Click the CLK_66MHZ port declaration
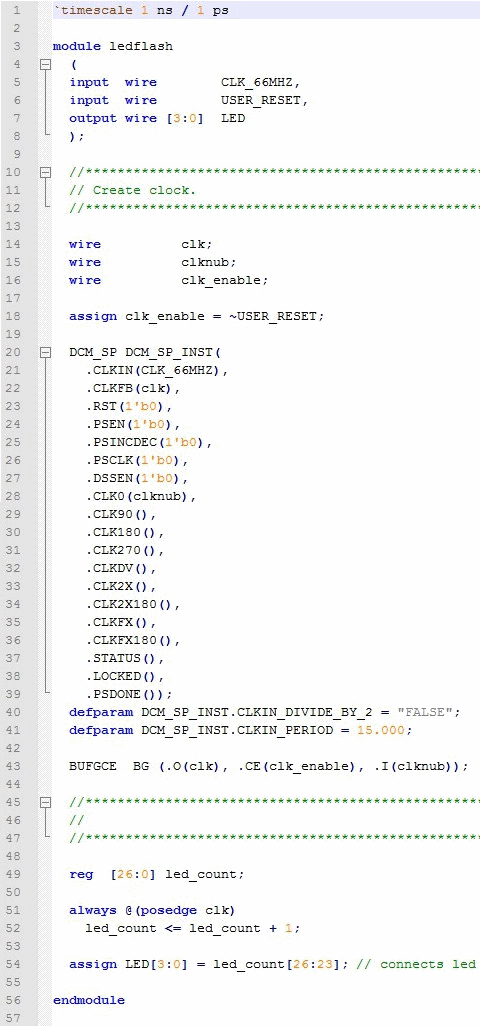Viewport: 480px width, 1026px height. tap(260, 82)
